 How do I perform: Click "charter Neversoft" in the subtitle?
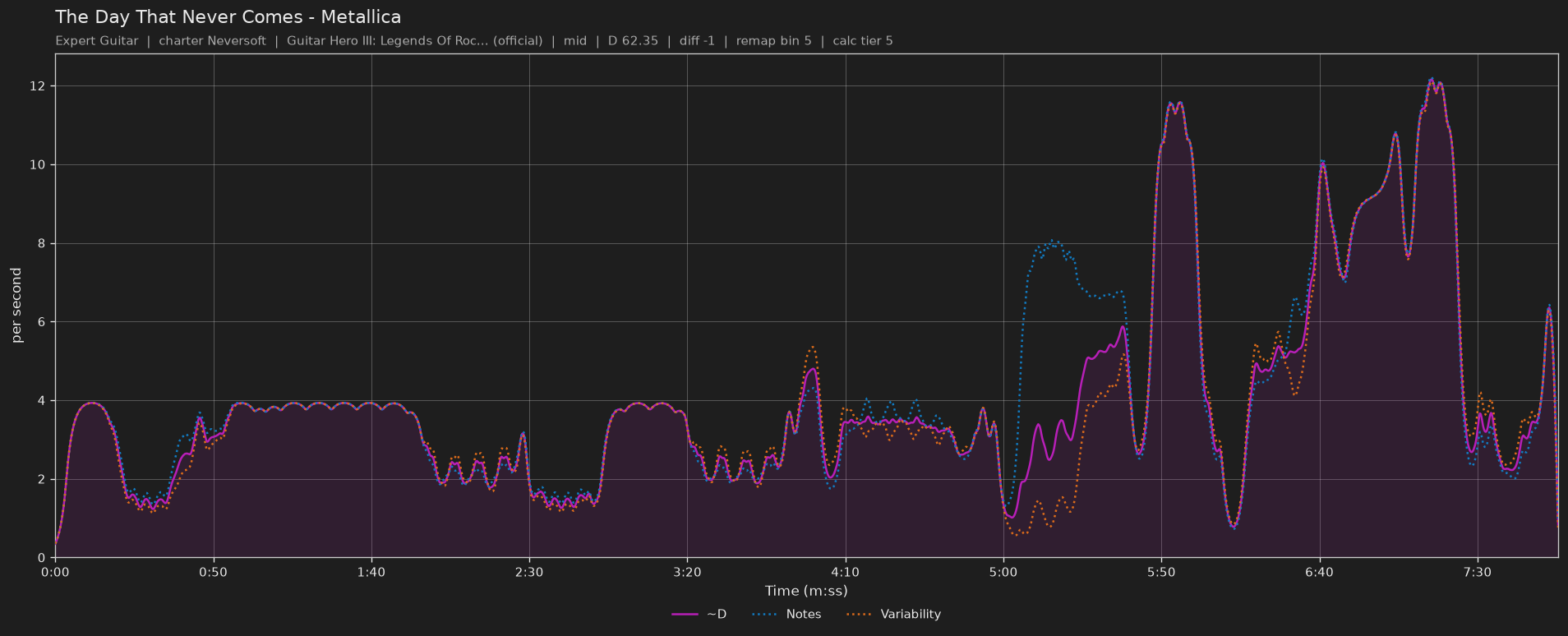[x=212, y=41]
